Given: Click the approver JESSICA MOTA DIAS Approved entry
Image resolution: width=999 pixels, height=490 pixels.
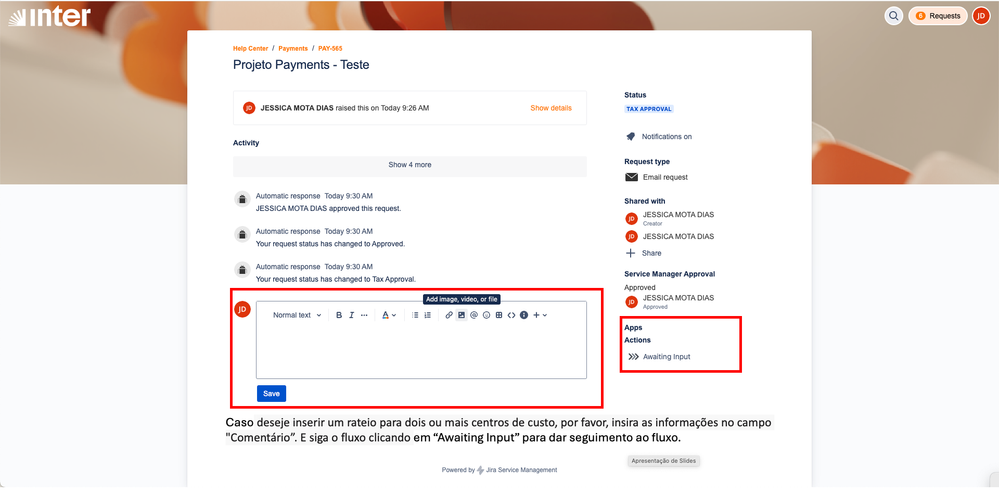Looking at the screenshot, I should click(x=670, y=301).
